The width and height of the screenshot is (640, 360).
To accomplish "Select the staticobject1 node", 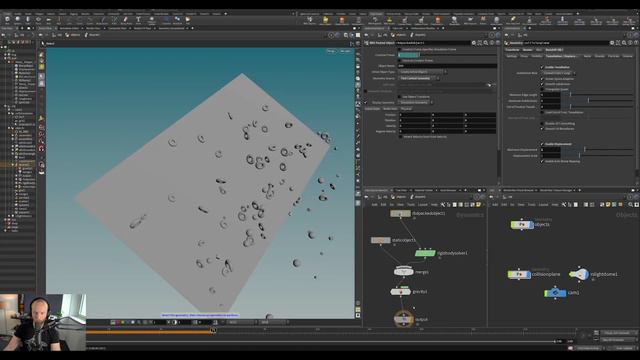I will click(x=380, y=240).
